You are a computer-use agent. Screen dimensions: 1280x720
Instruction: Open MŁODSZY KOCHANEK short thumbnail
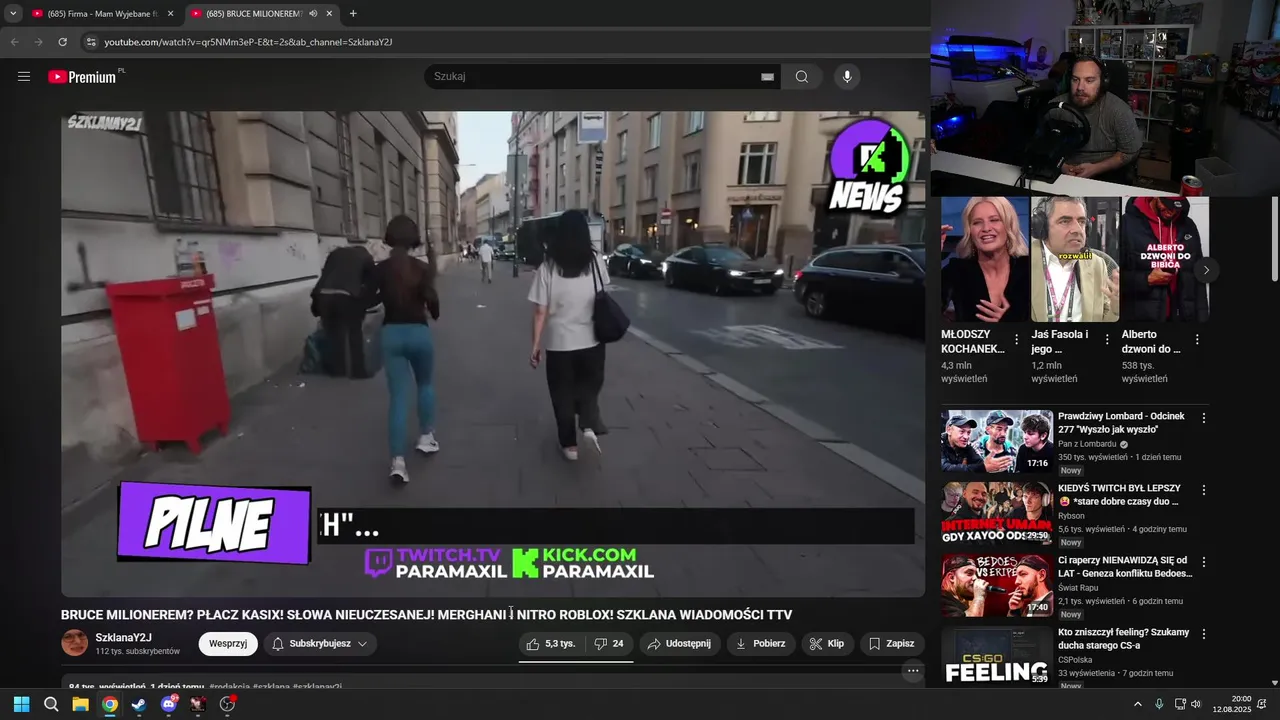coord(985,259)
